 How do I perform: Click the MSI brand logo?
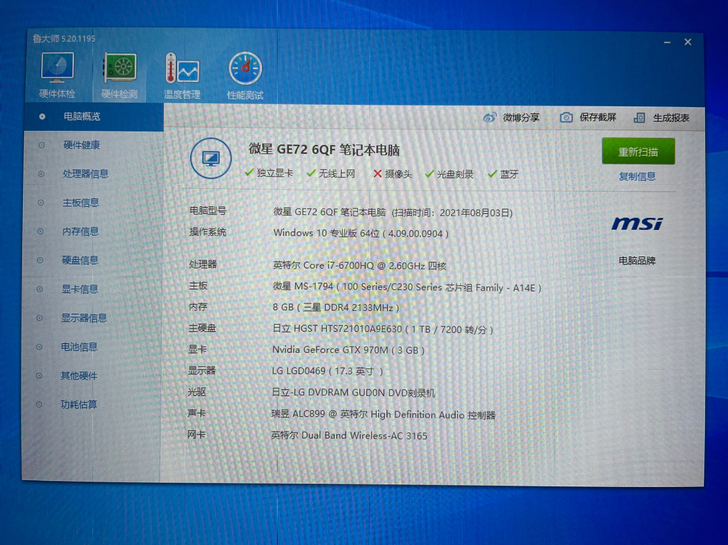[x=637, y=224]
